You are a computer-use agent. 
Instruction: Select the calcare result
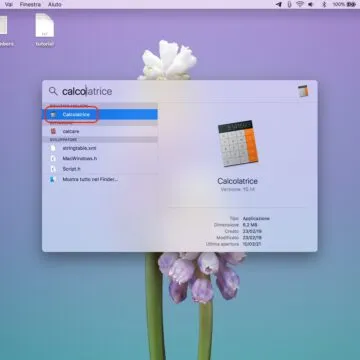(x=100, y=131)
